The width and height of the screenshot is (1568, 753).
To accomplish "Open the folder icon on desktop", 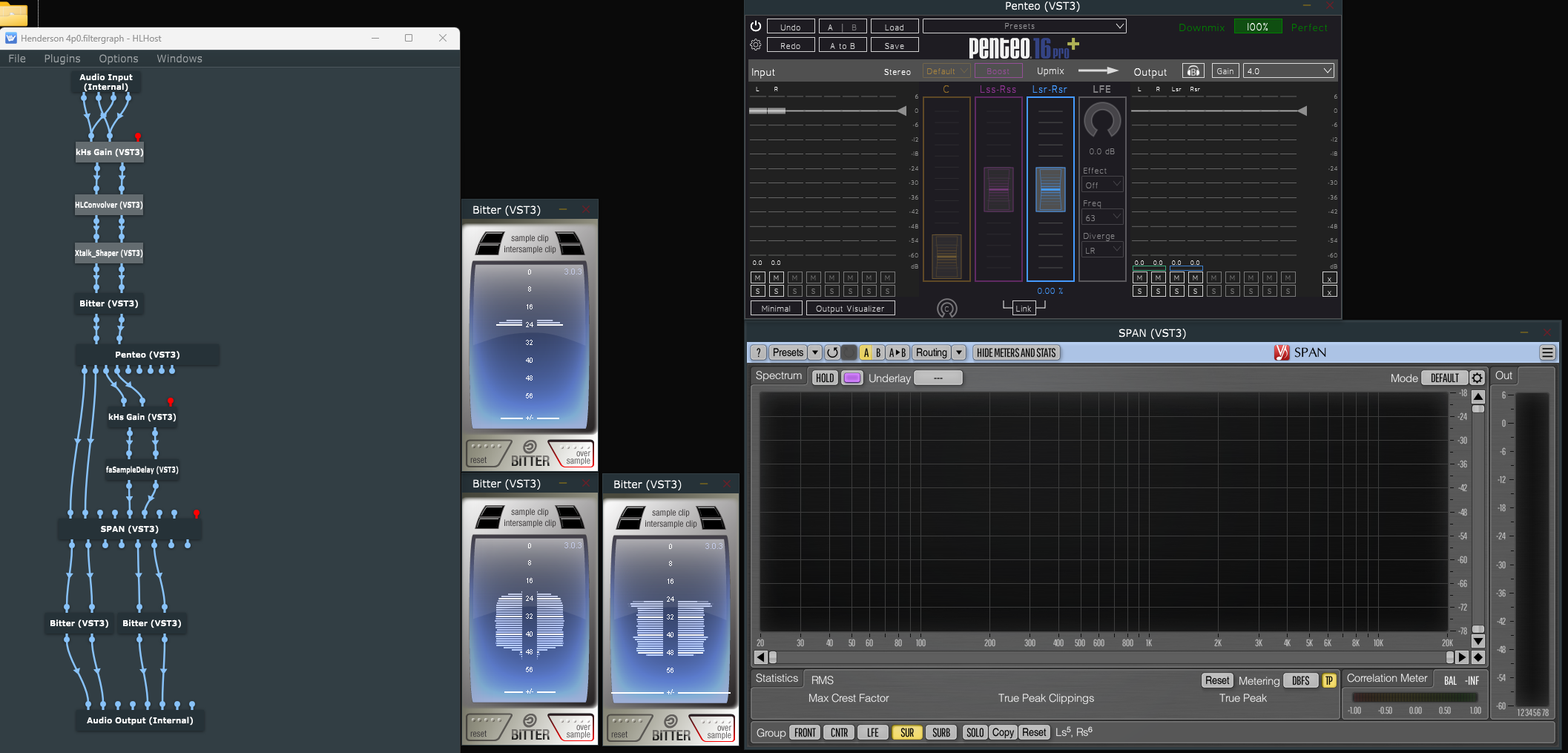I will tap(13, 13).
